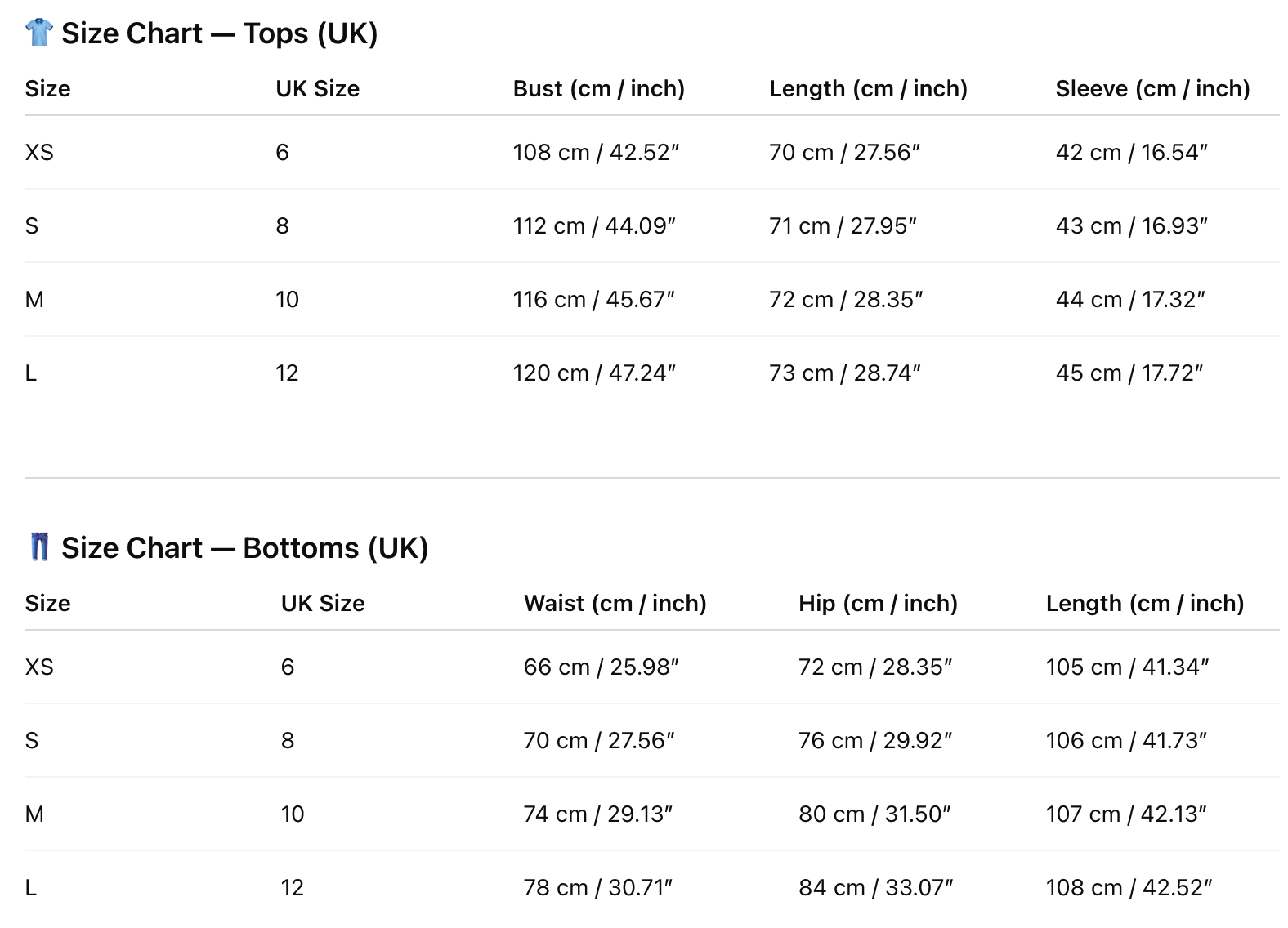Click the "UK Size" header in Bottoms table
This screenshot has height=928, width=1288.
(x=323, y=603)
